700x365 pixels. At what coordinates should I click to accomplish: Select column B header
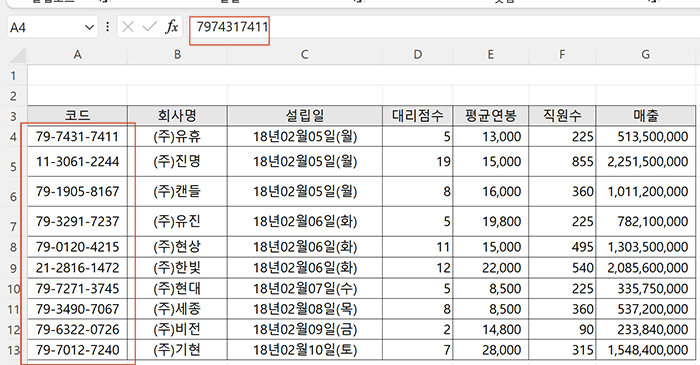coord(177,55)
